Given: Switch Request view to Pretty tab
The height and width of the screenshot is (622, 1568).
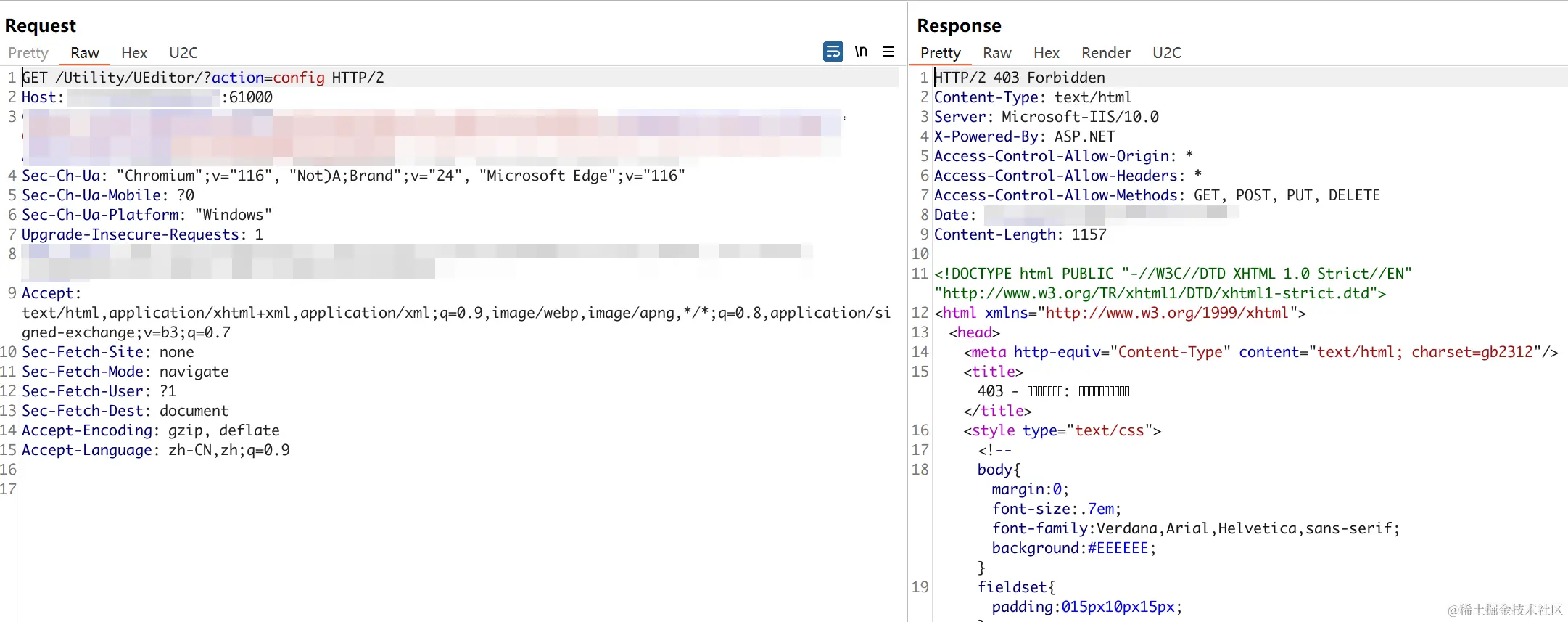Looking at the screenshot, I should coord(28,53).
